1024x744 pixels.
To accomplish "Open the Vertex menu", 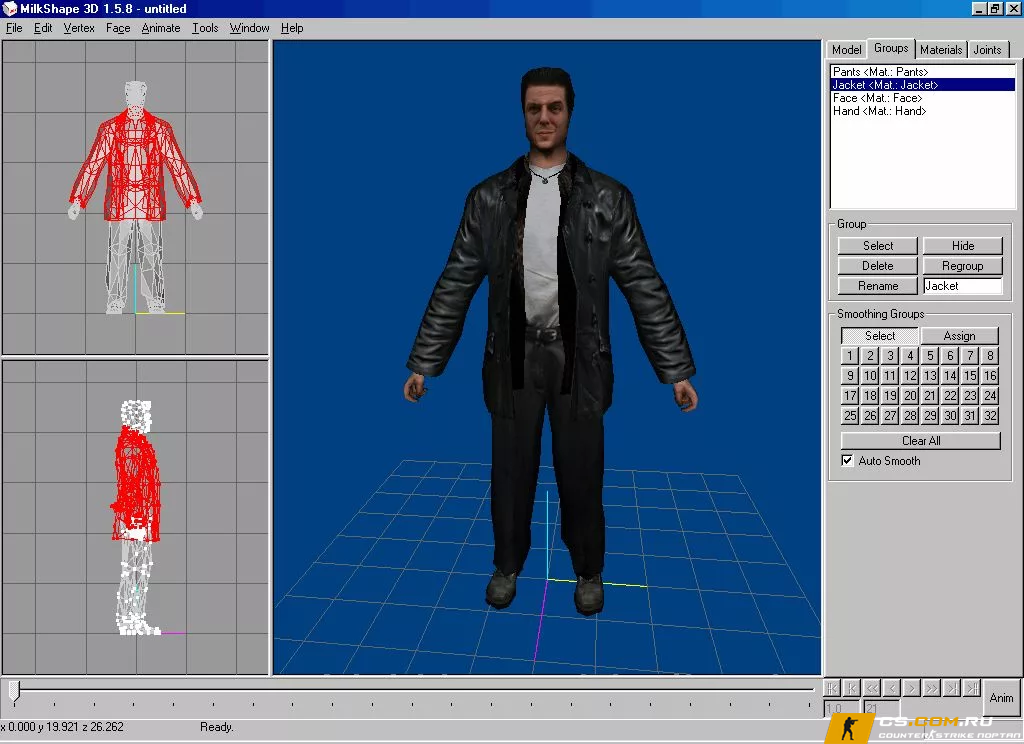I will click(79, 28).
